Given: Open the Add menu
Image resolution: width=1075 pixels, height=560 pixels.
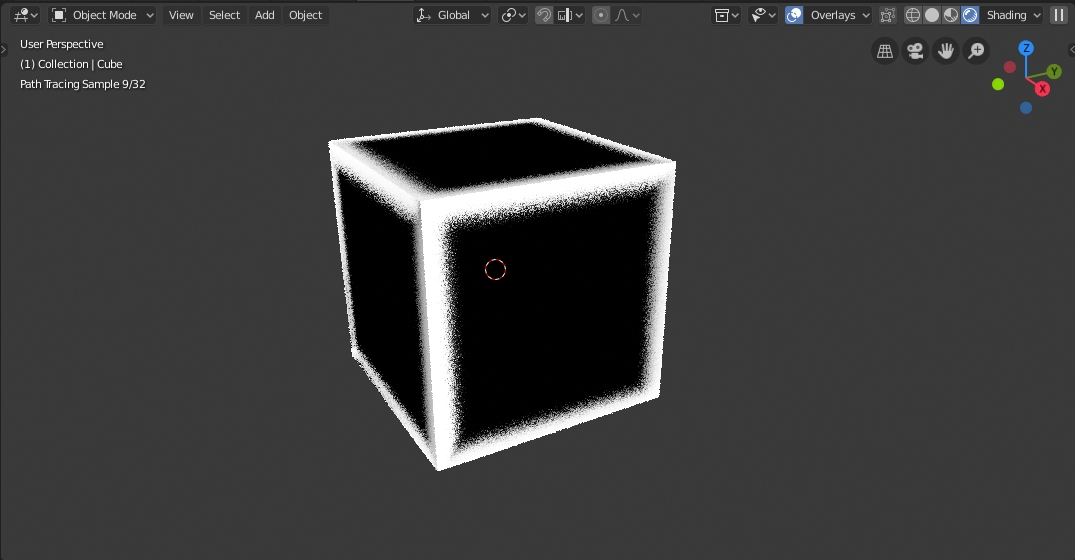Looking at the screenshot, I should click(265, 15).
